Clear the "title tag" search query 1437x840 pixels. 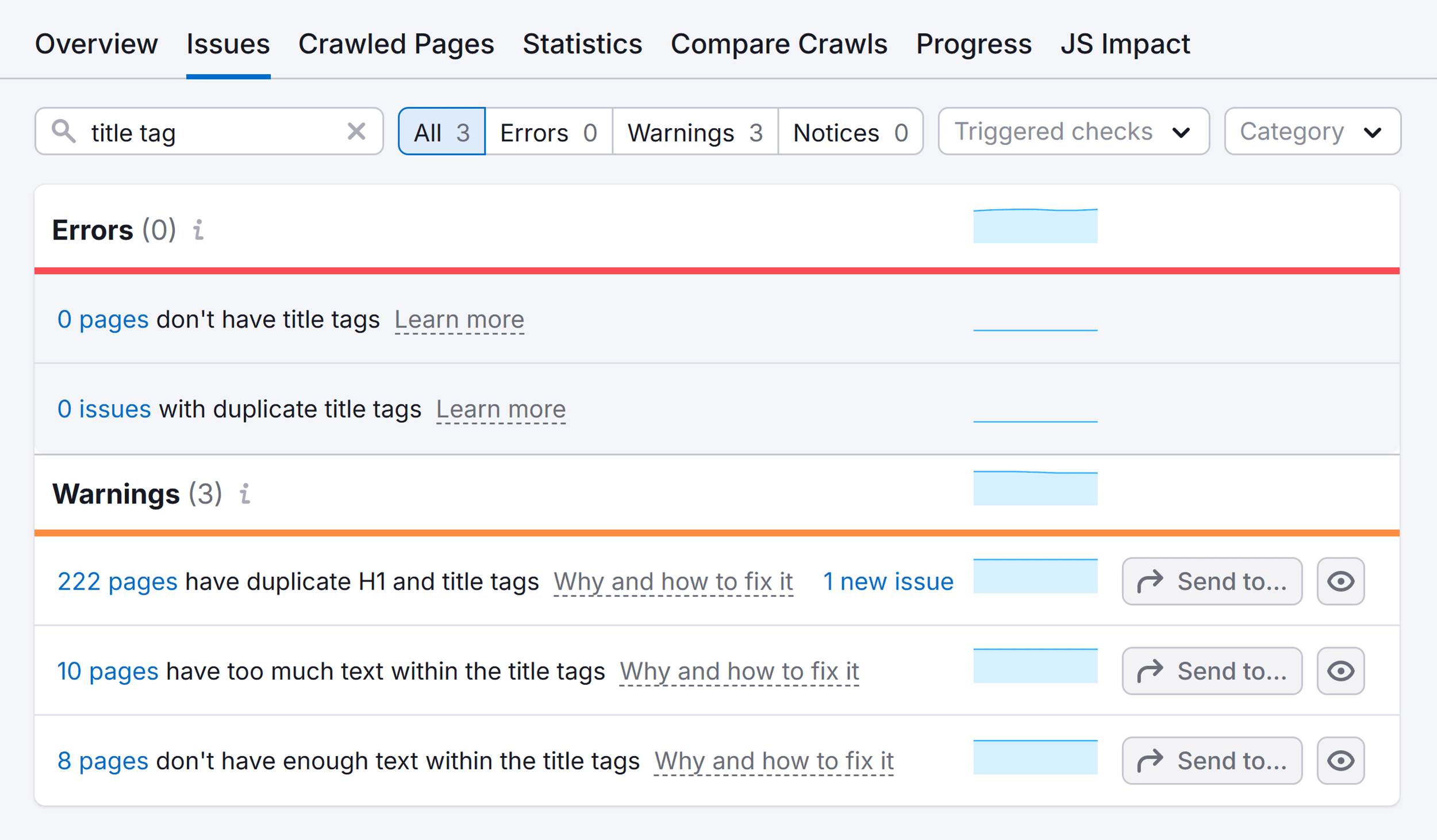pyautogui.click(x=356, y=132)
